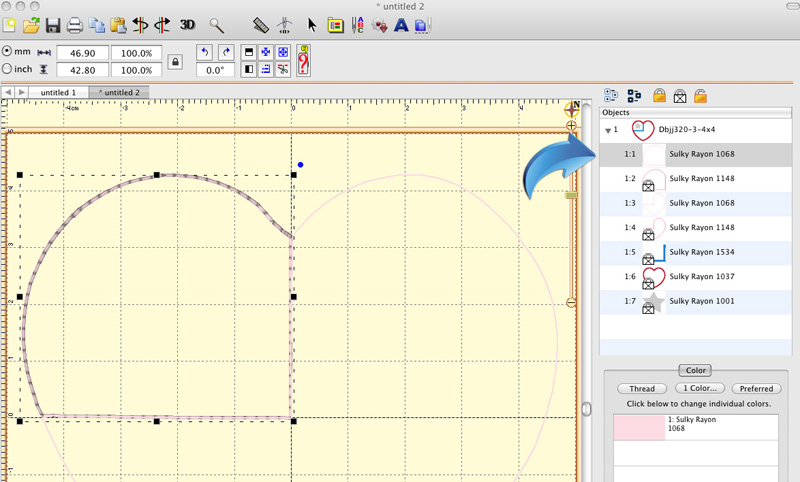
Task: Open the red question mark help icon
Action: [x=304, y=60]
